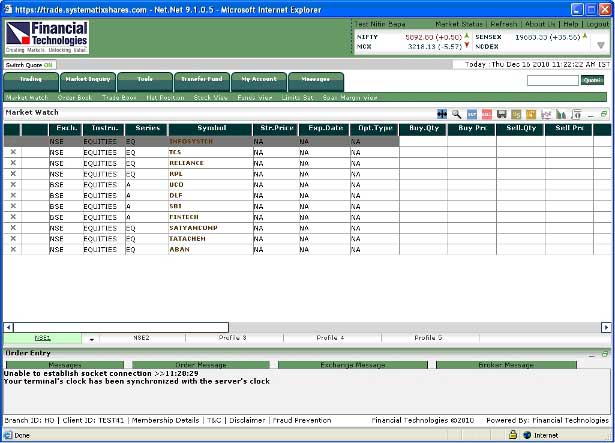Open the Net Position submenu link

tap(165, 97)
